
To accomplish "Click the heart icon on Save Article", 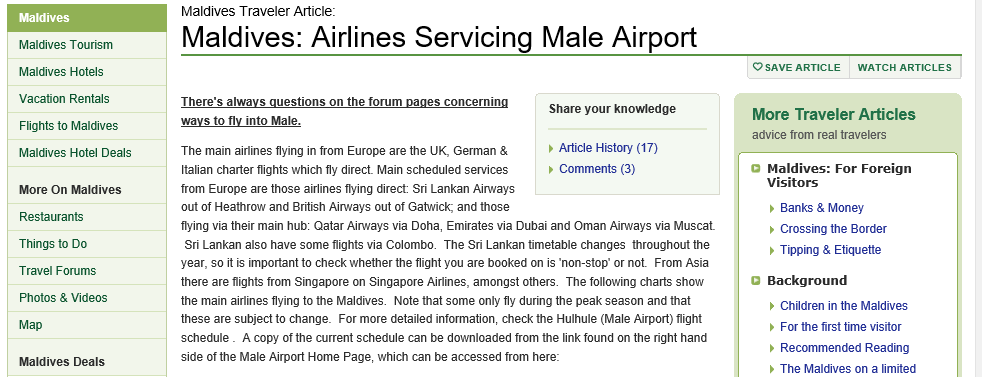I will pyautogui.click(x=757, y=67).
